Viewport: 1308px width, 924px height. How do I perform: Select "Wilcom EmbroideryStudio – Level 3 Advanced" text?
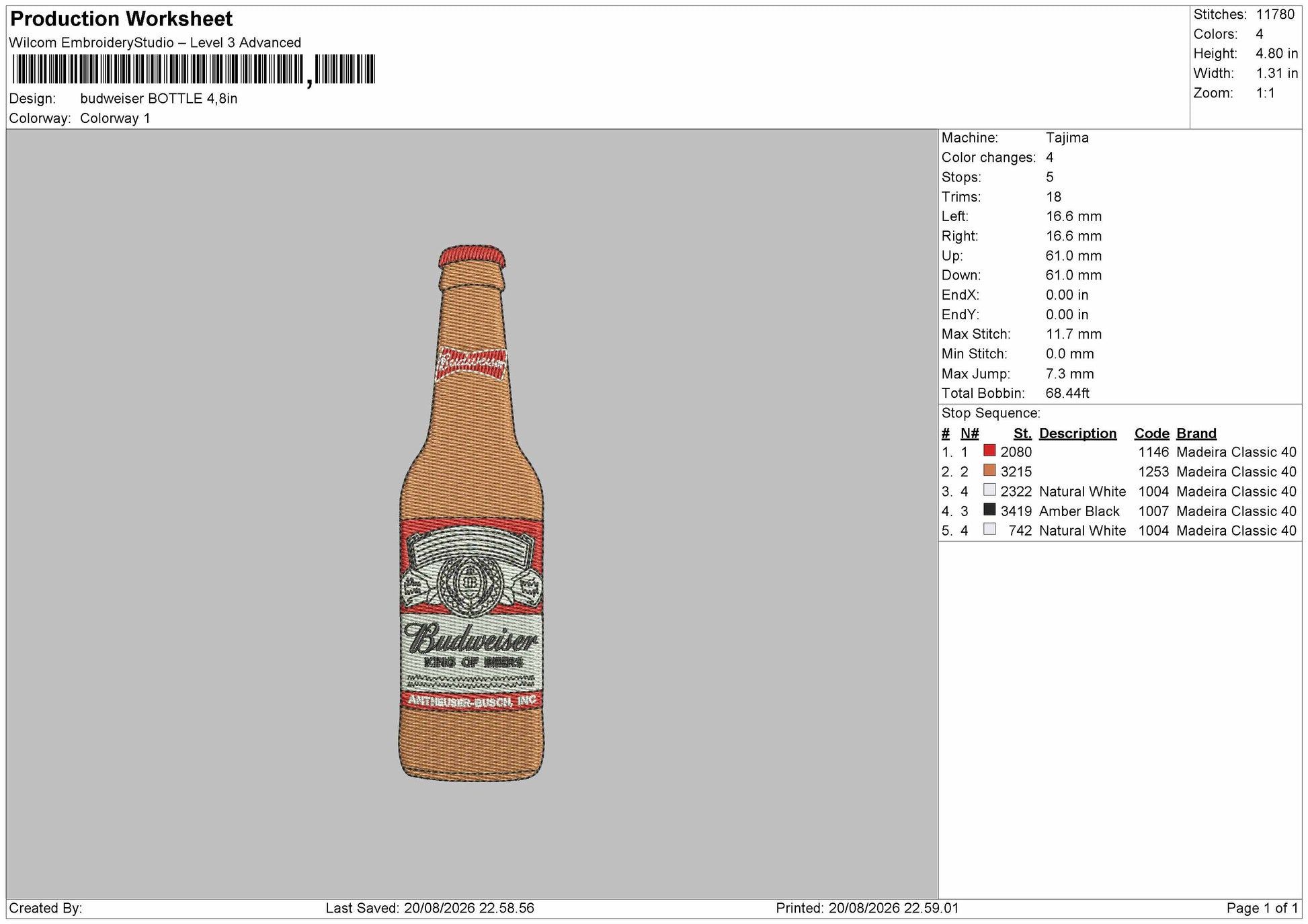155,42
